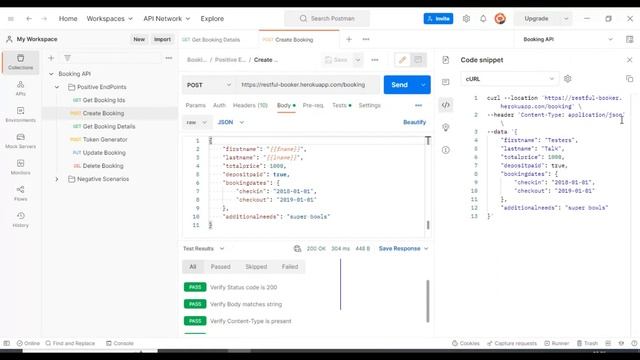Open the related requests lightbulb icon
The width and height of the screenshot is (640, 360).
coord(446,127)
